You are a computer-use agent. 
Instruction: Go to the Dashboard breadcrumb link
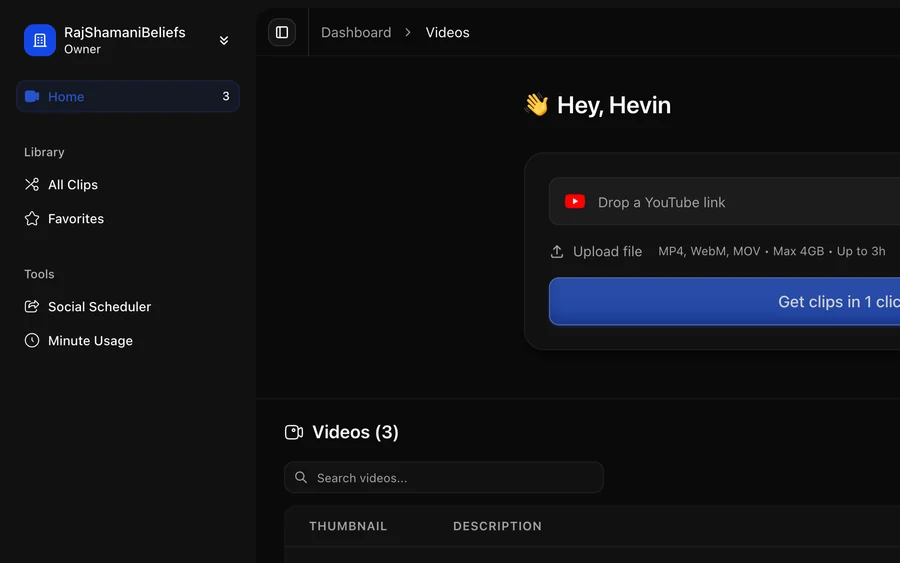(356, 32)
